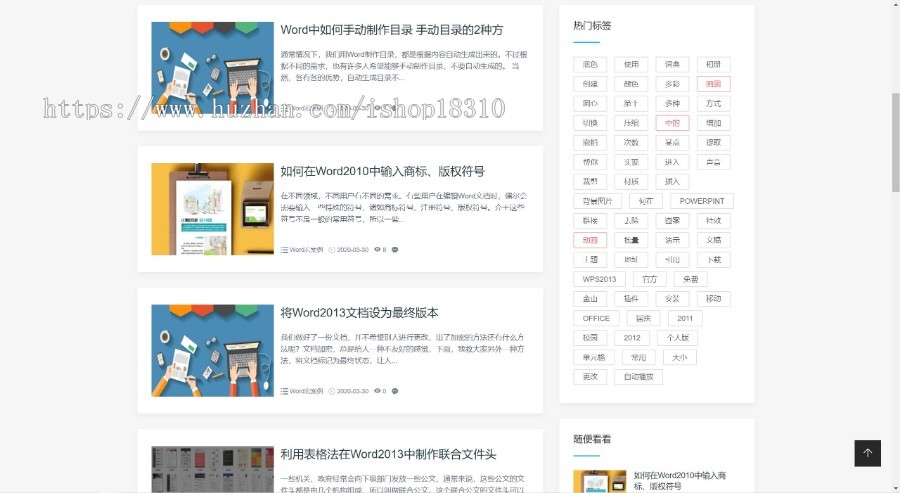
Task: Select the 背景图片 tag
Action: 598,201
